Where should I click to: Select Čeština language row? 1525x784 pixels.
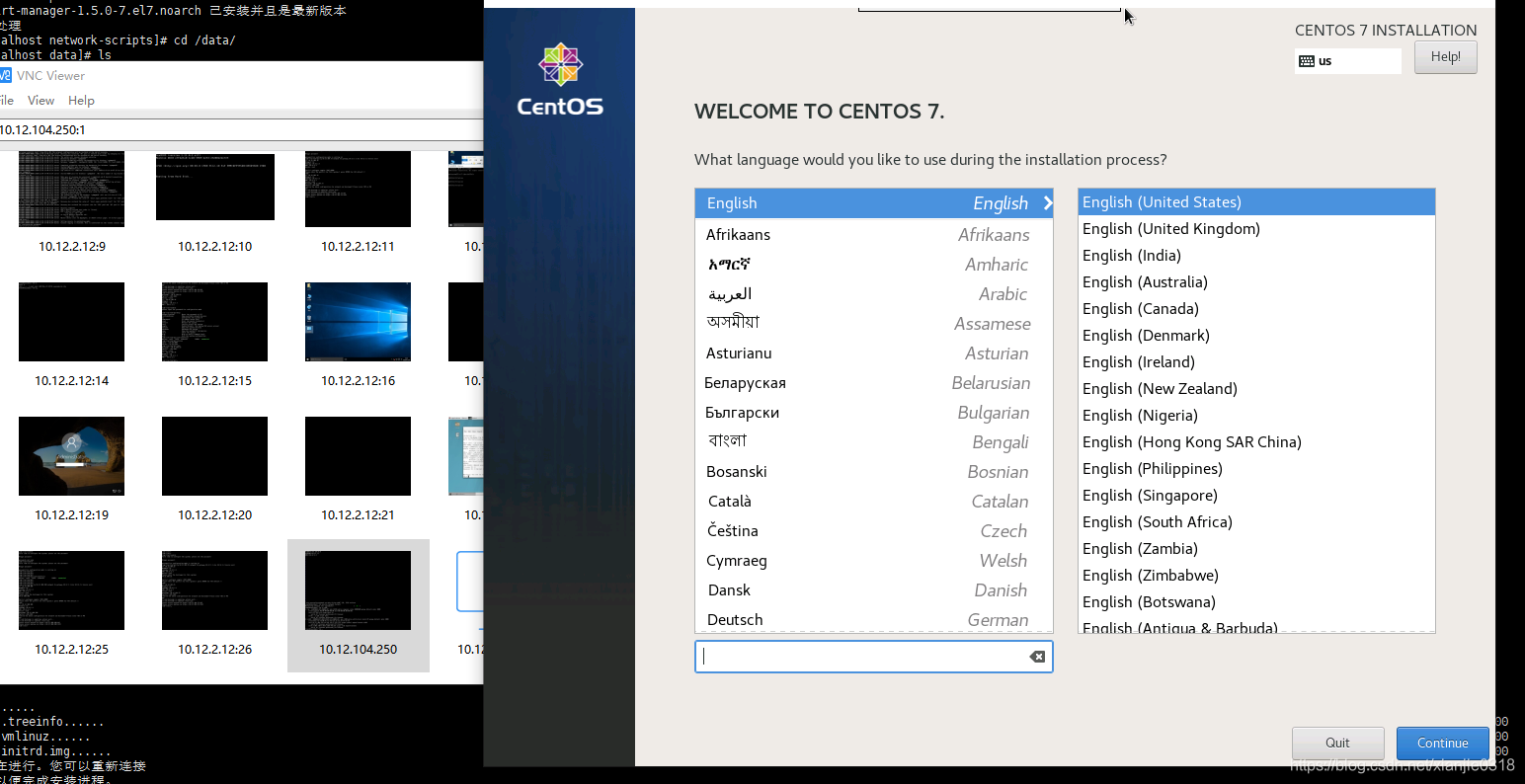click(x=873, y=531)
